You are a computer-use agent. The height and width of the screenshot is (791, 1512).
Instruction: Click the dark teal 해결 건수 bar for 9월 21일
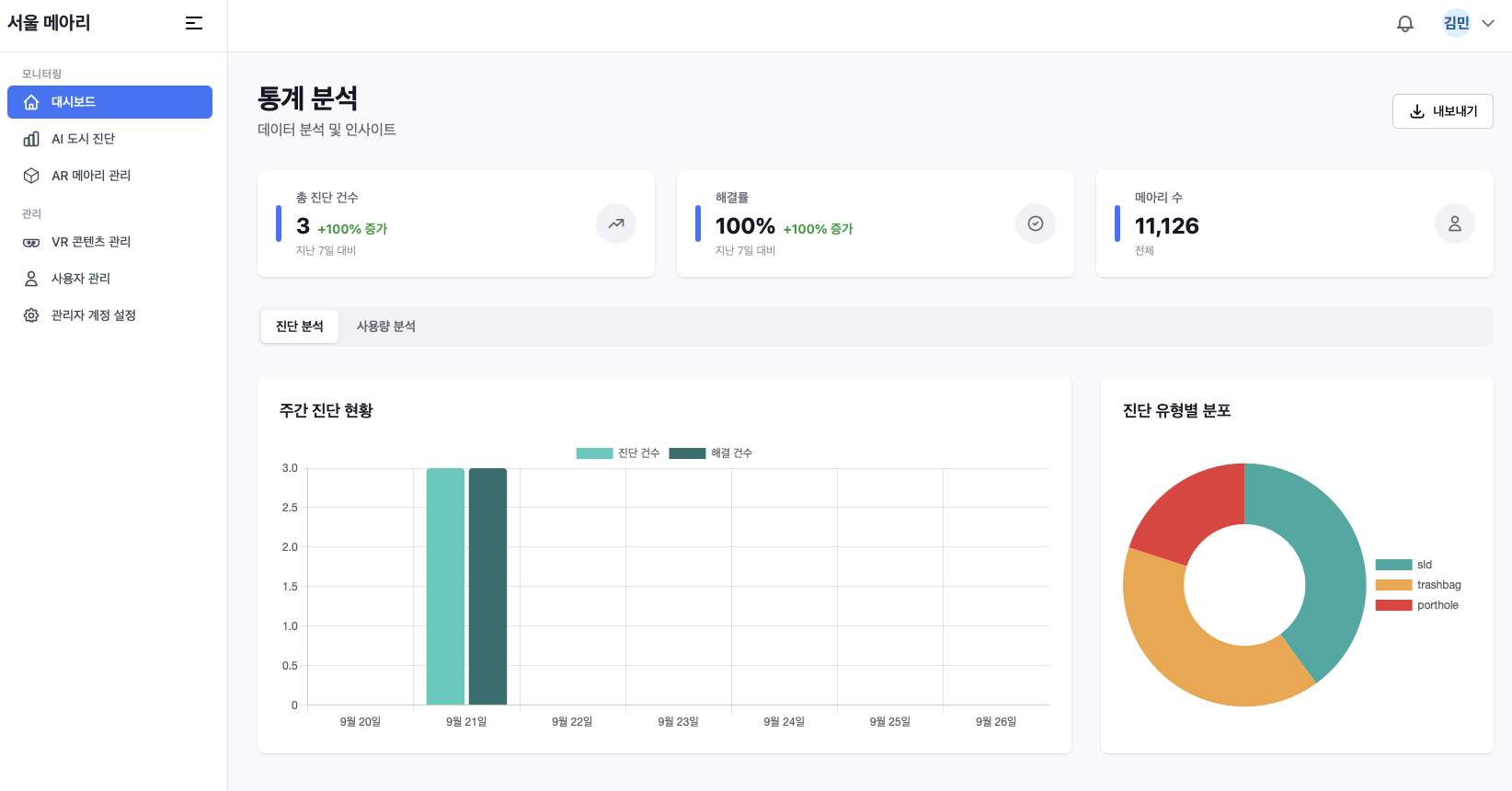pos(487,587)
